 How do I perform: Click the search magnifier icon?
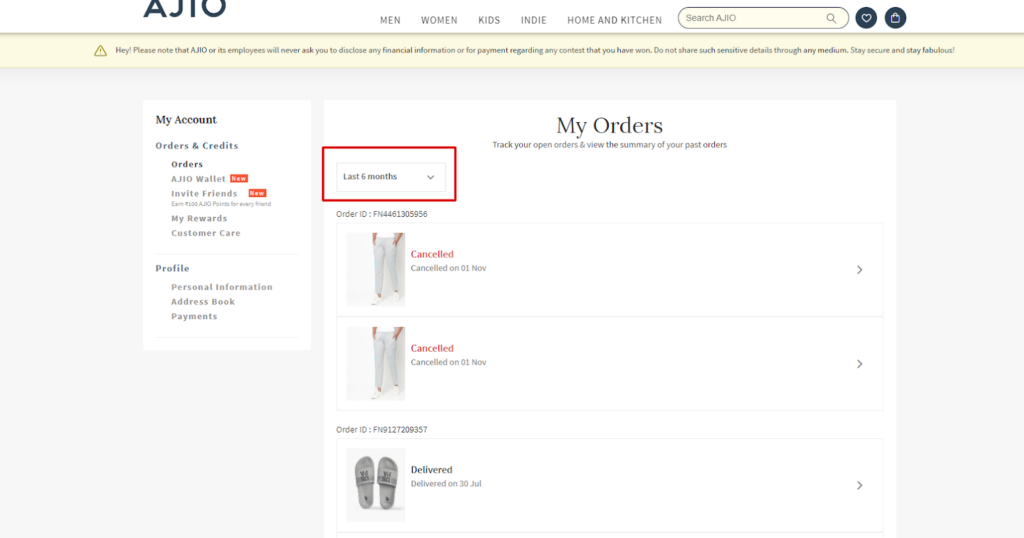click(x=831, y=18)
